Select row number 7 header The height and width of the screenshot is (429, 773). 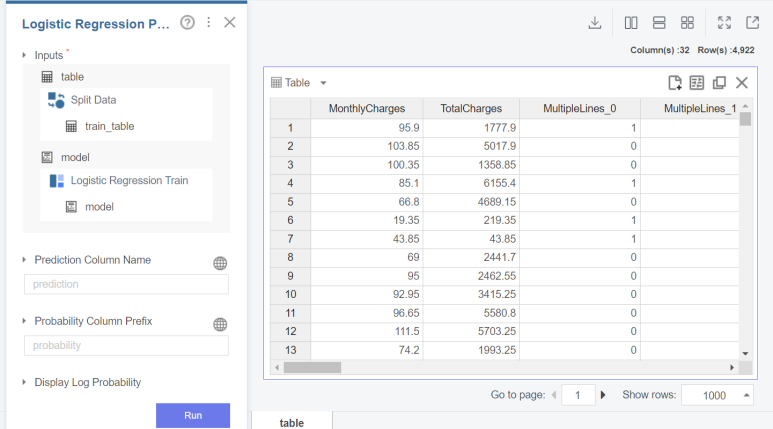click(x=290, y=239)
